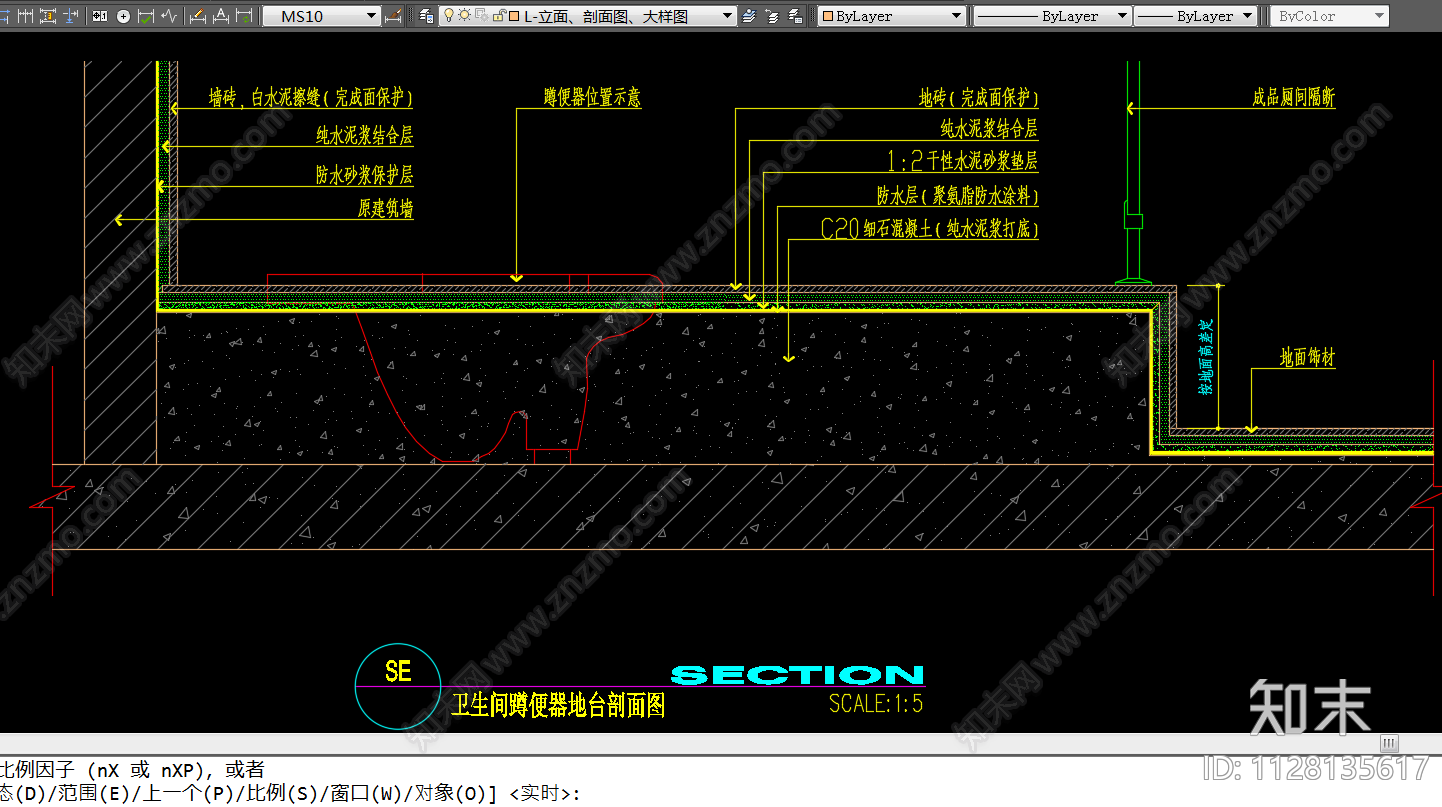
Task: Select the 原建筑墙 annotation
Action: (386, 208)
